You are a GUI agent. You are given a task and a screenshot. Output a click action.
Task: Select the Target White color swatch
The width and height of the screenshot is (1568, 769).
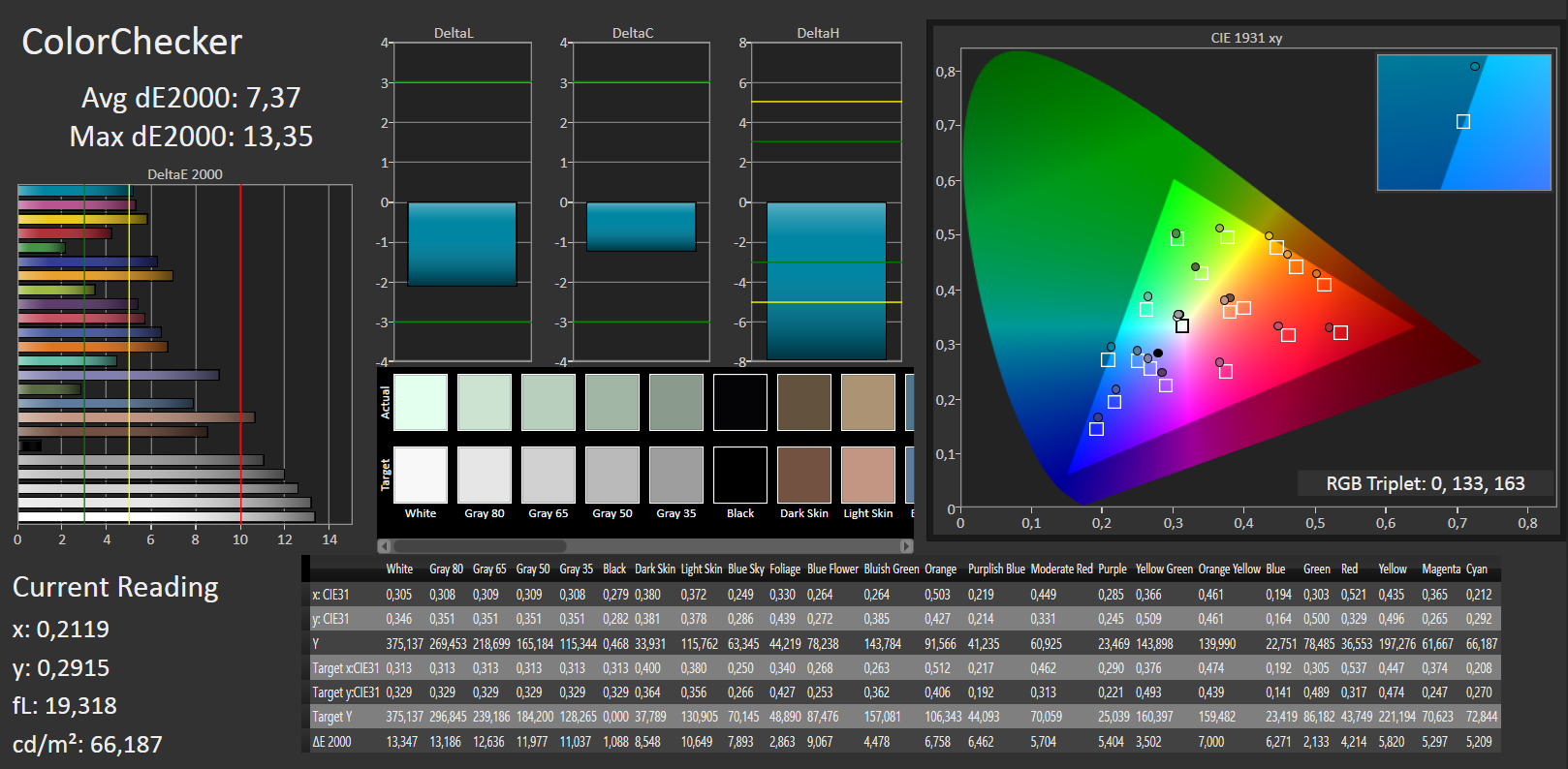[421, 475]
